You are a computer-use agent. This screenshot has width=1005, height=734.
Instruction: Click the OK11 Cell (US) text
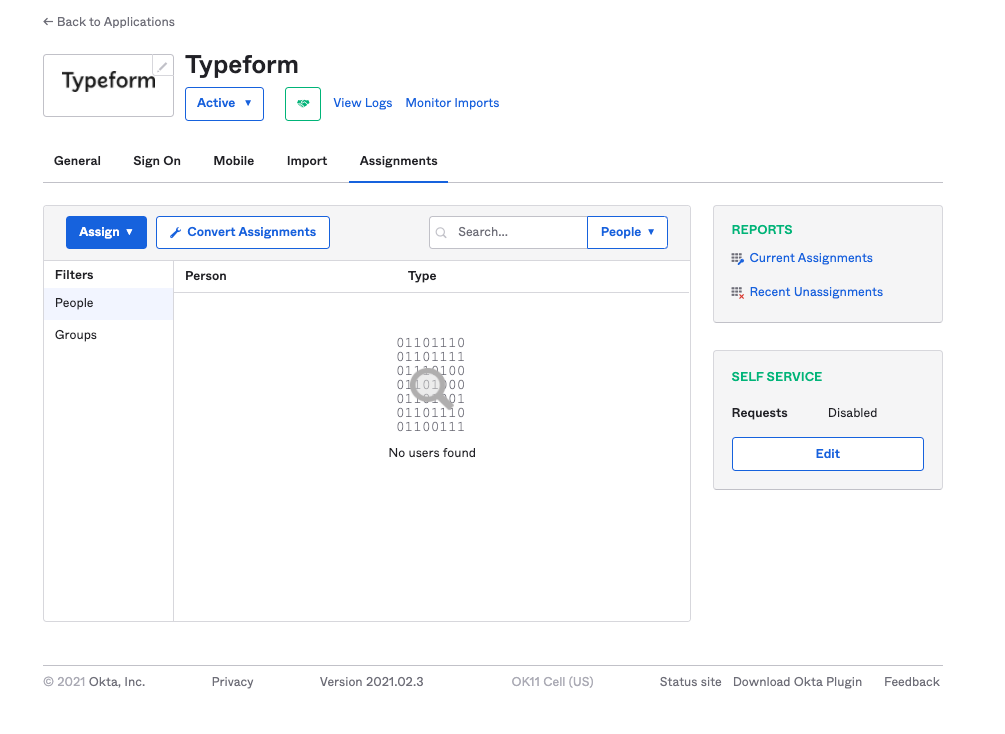(552, 682)
